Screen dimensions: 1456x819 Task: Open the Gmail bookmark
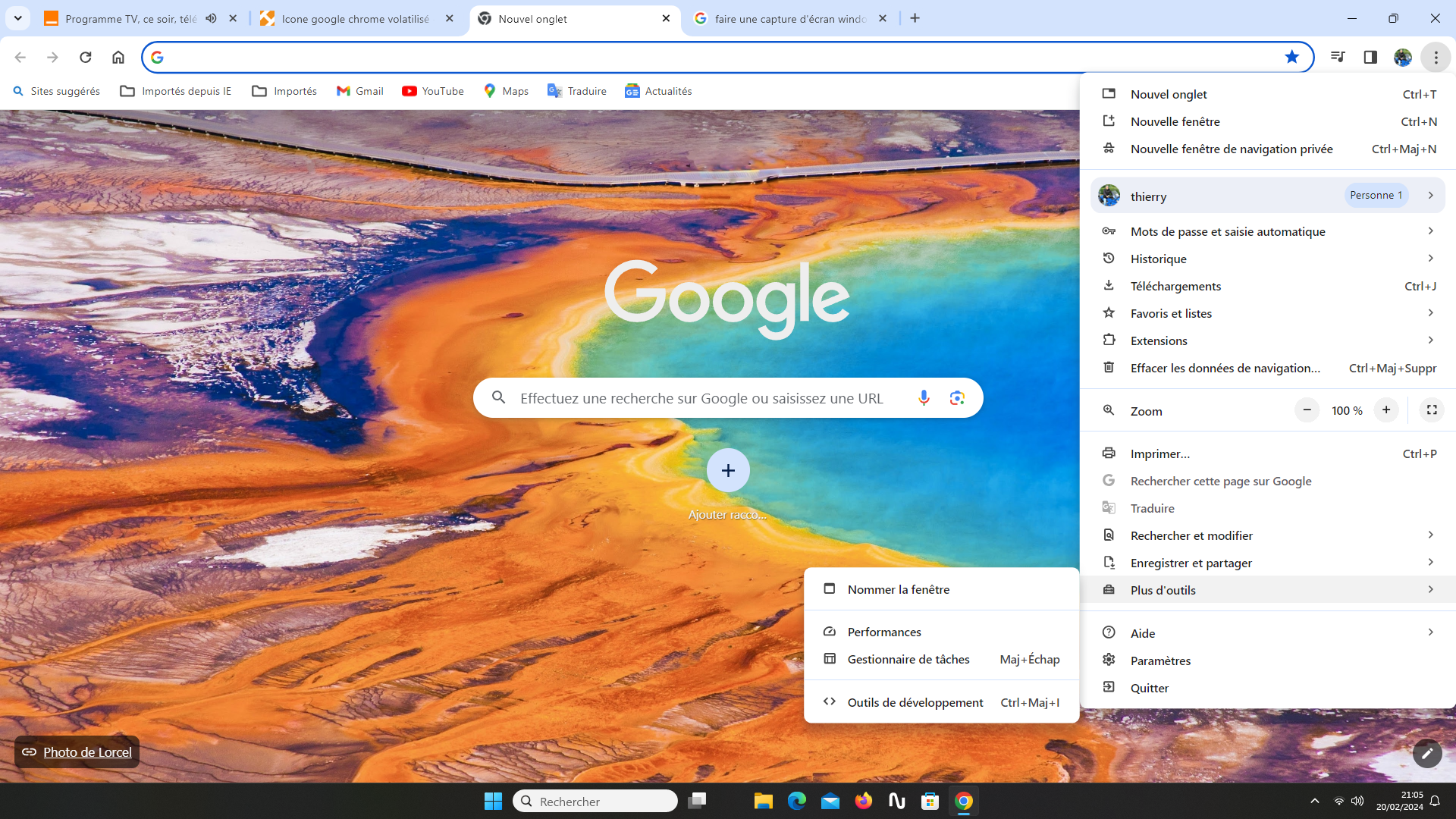(x=360, y=91)
